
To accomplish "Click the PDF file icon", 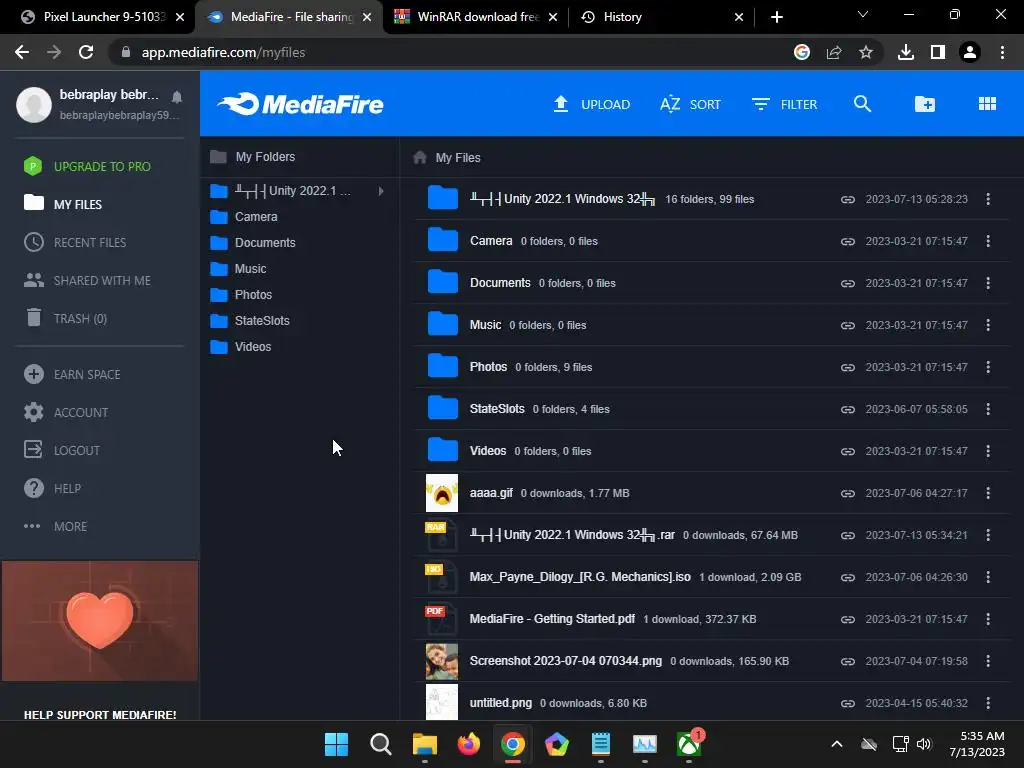I will pos(442,619).
